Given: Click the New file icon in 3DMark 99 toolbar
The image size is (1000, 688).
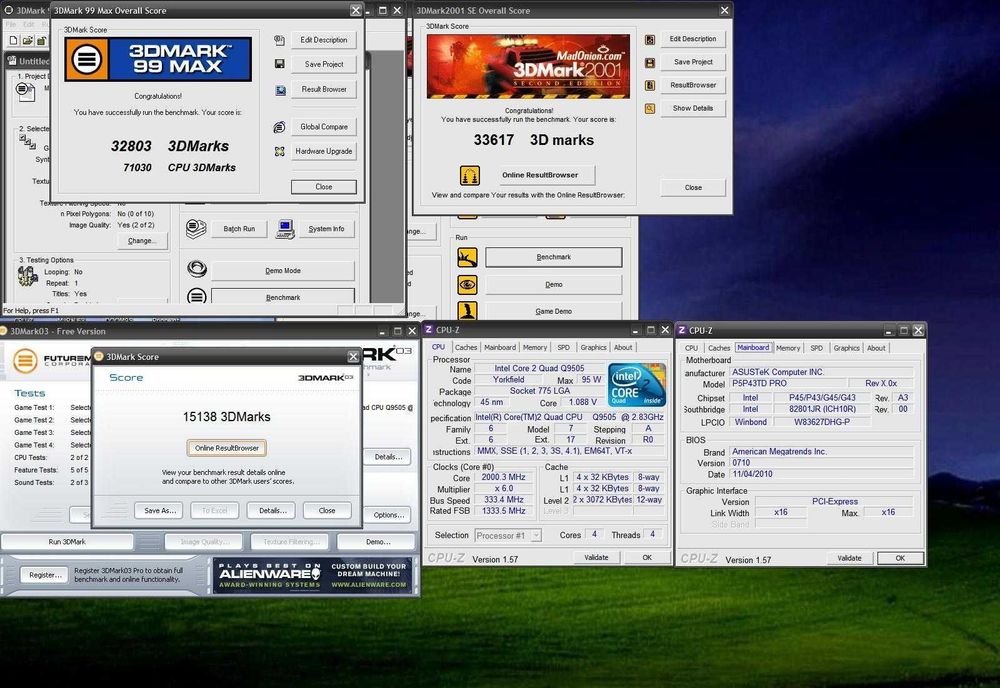Looking at the screenshot, I should coord(13,40).
